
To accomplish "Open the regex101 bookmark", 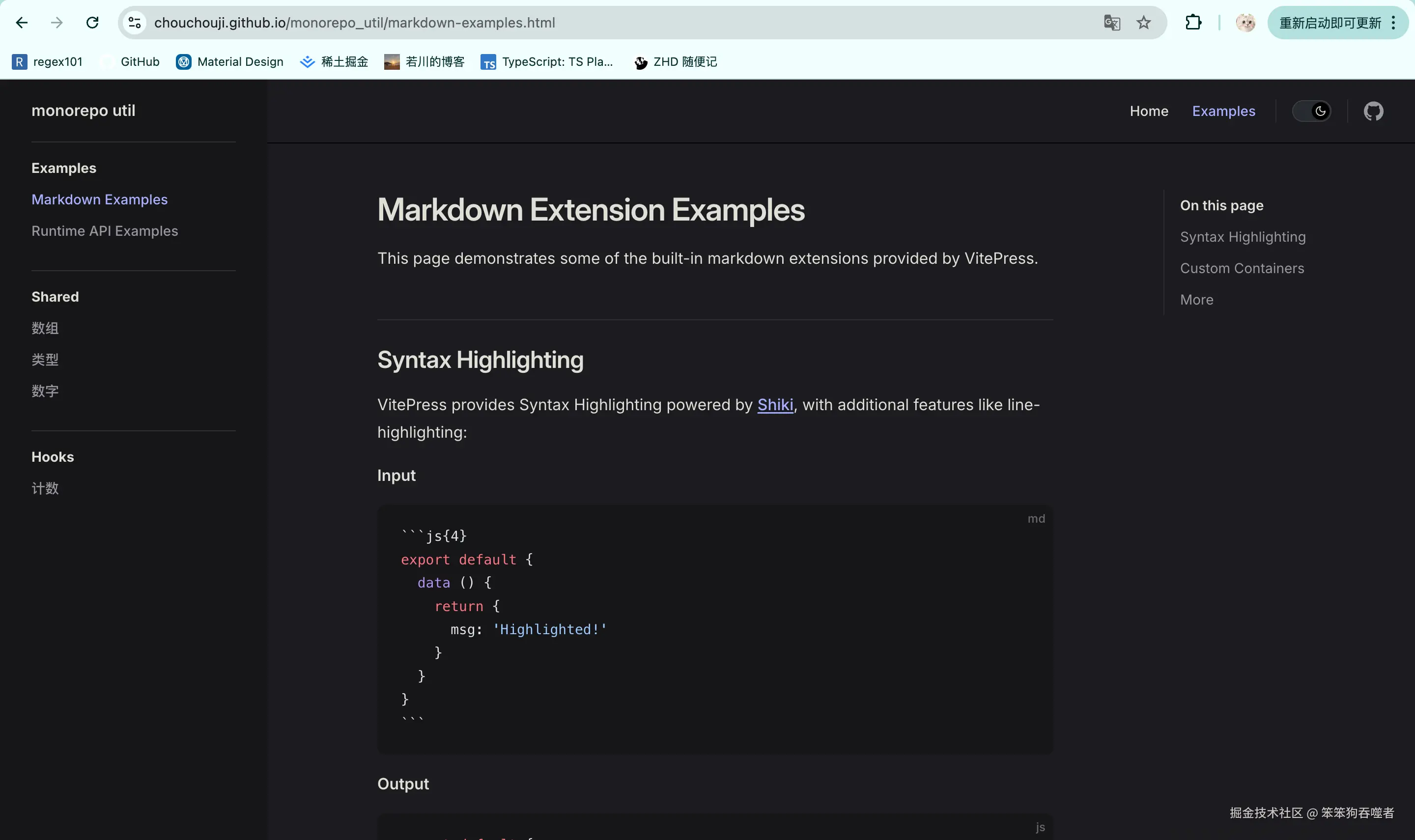I will pos(48,62).
